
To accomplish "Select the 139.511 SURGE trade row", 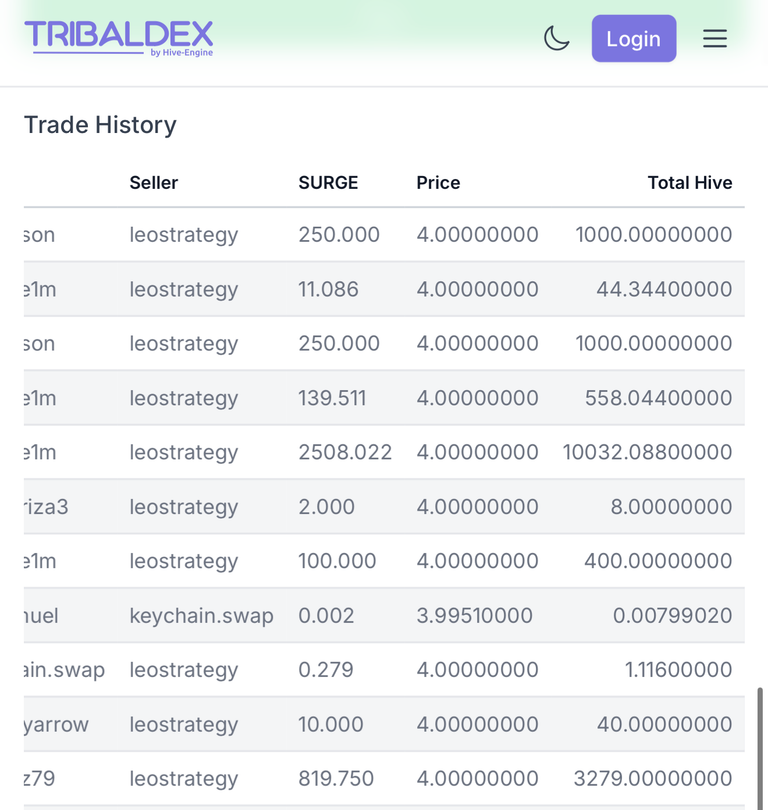I will pos(384,398).
